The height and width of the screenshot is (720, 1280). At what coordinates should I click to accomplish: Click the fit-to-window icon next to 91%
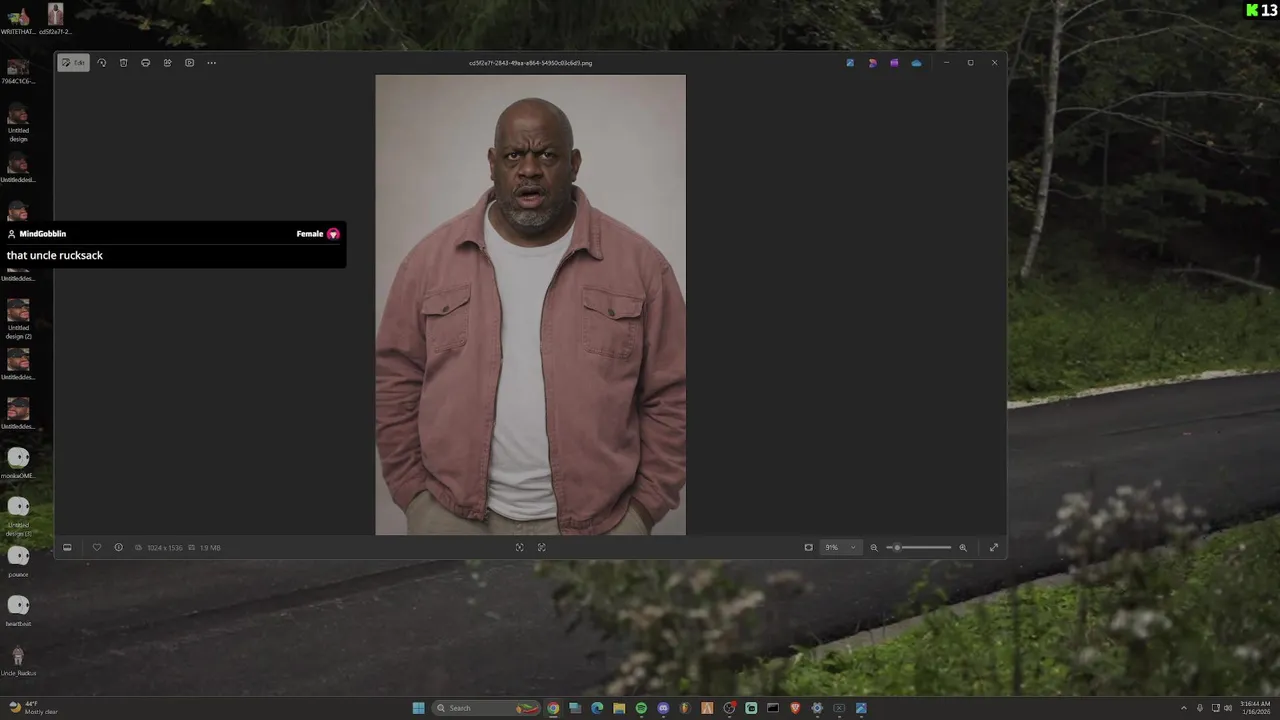tap(809, 547)
